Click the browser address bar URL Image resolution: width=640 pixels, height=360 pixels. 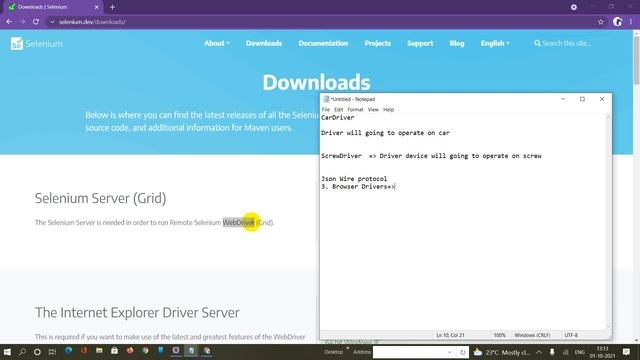pos(92,22)
